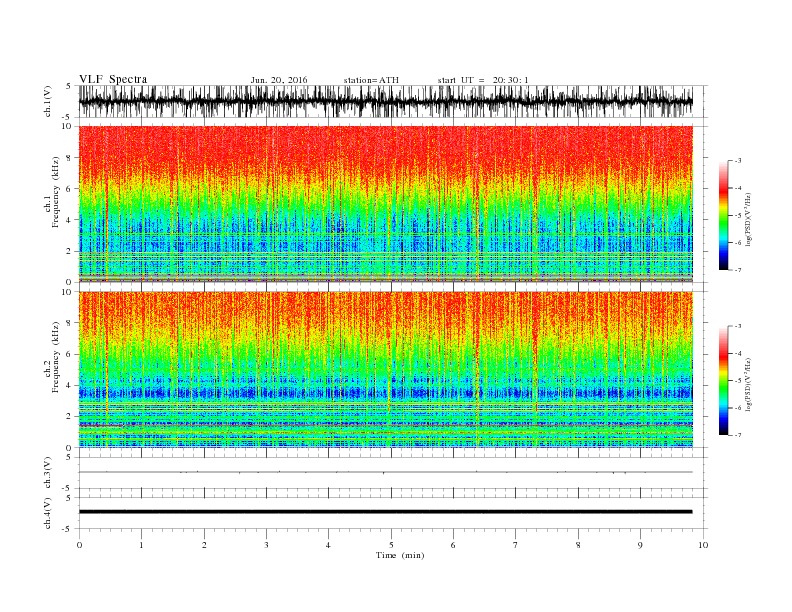The width and height of the screenshot is (792, 612).
Task: Click the "Time (min)" axis title
Action: pyautogui.click(x=400, y=555)
